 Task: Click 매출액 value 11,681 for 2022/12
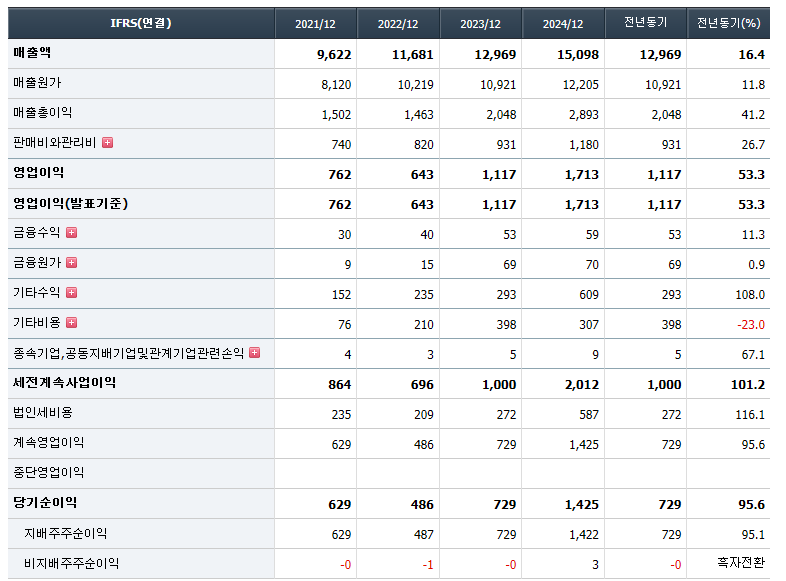click(x=413, y=55)
